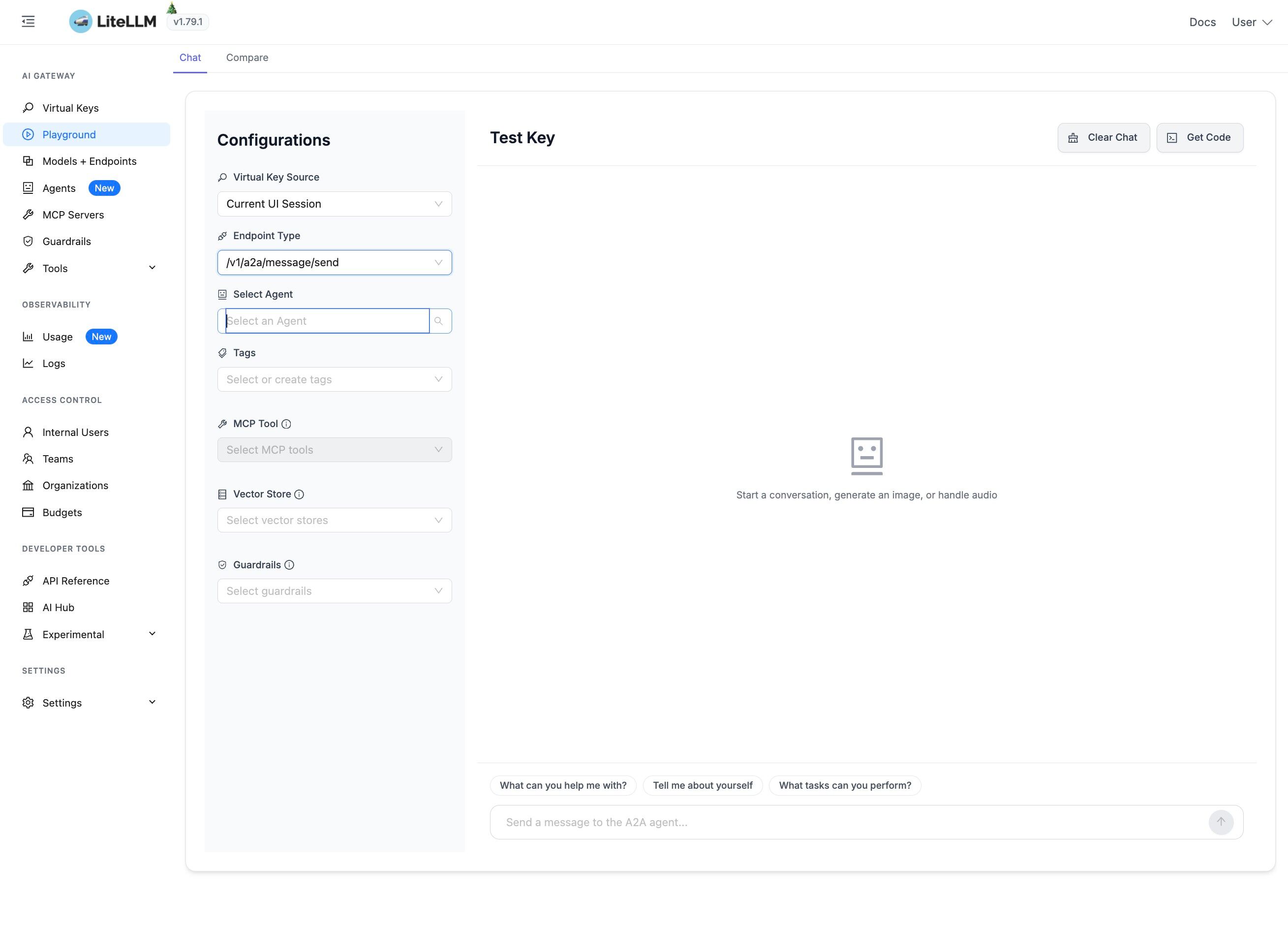Open the User account menu
Image resolution: width=1288 pixels, height=927 pixels.
point(1250,22)
